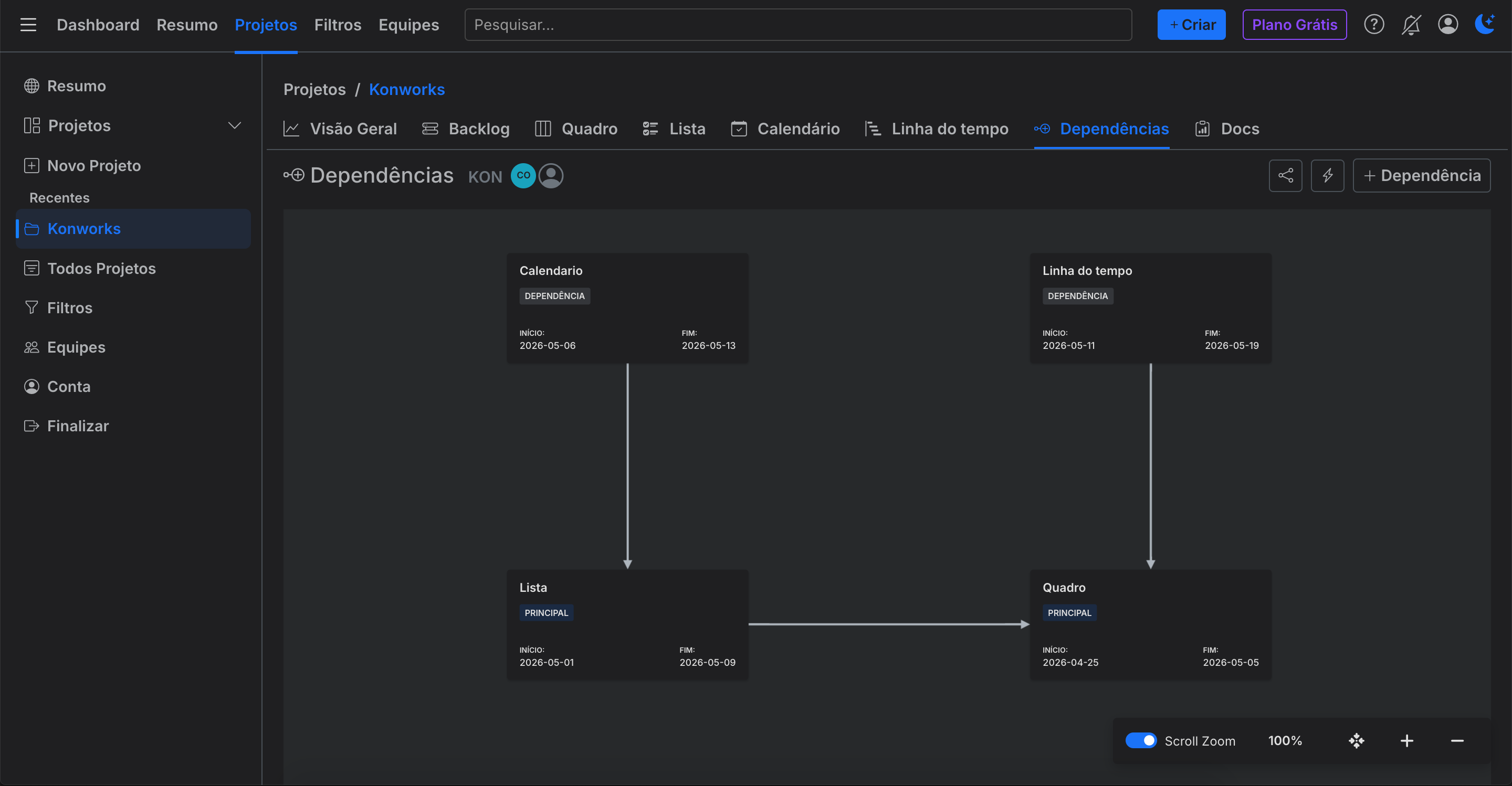Switch to the Calendário tab
This screenshot has height=786, width=1512.
coord(785,129)
